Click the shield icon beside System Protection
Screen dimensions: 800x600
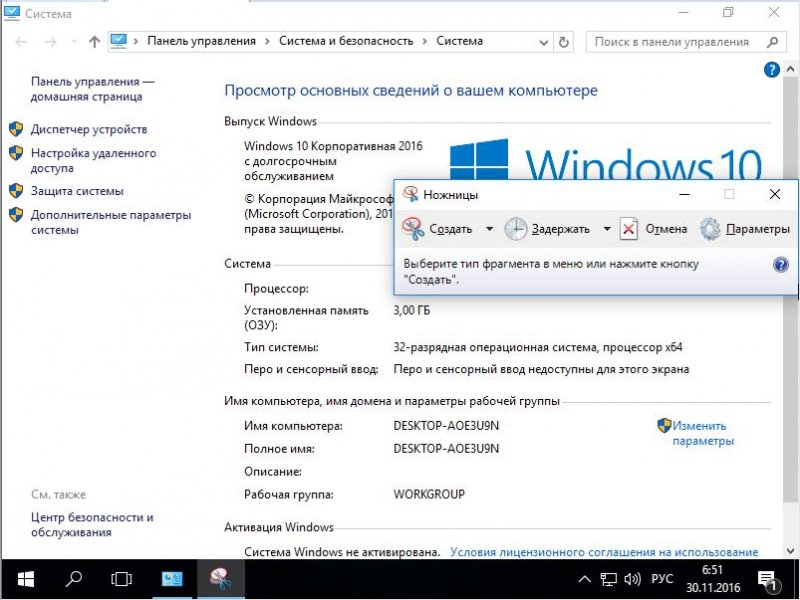tap(16, 191)
